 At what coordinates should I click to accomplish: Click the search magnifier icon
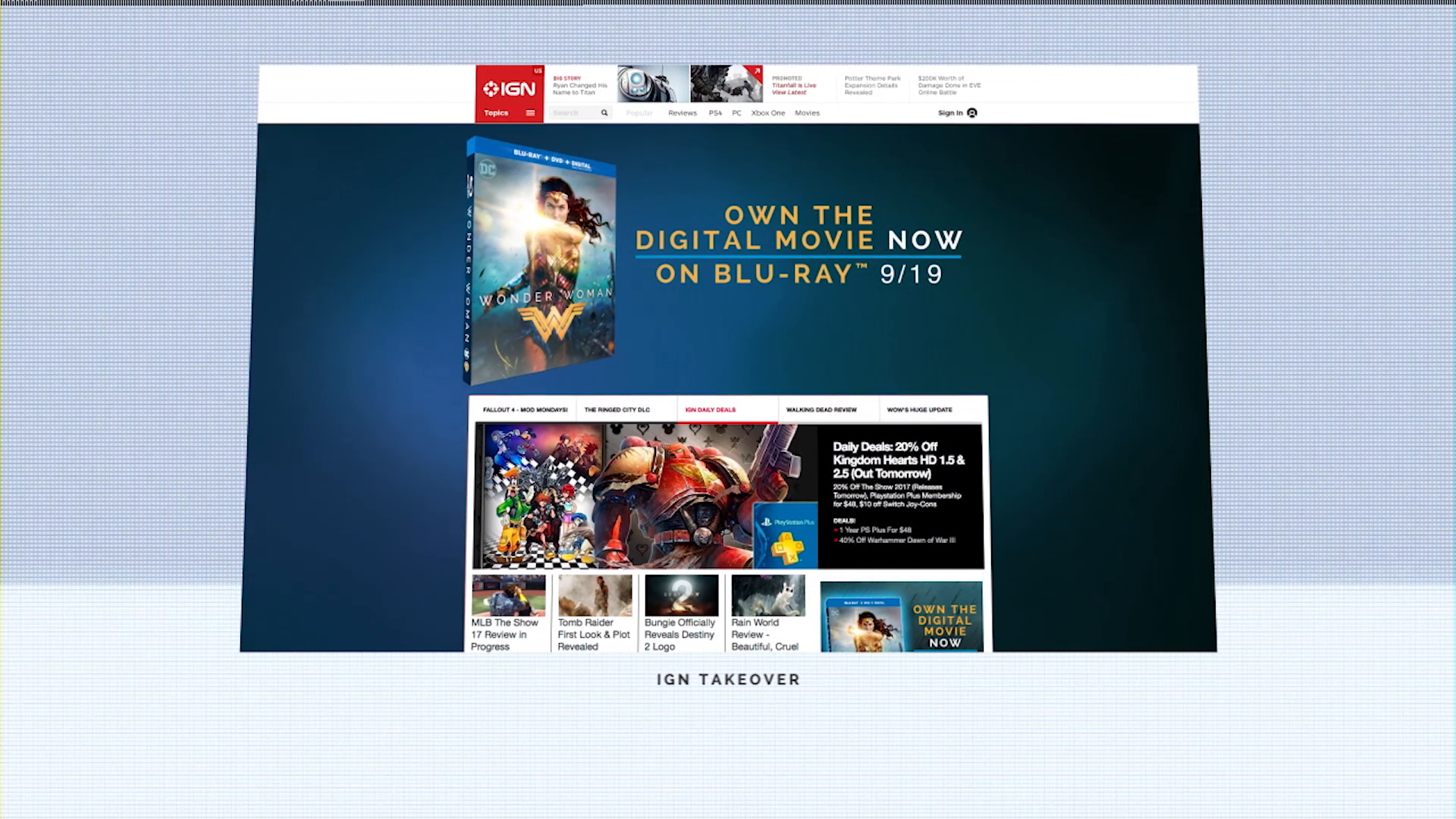pos(604,113)
